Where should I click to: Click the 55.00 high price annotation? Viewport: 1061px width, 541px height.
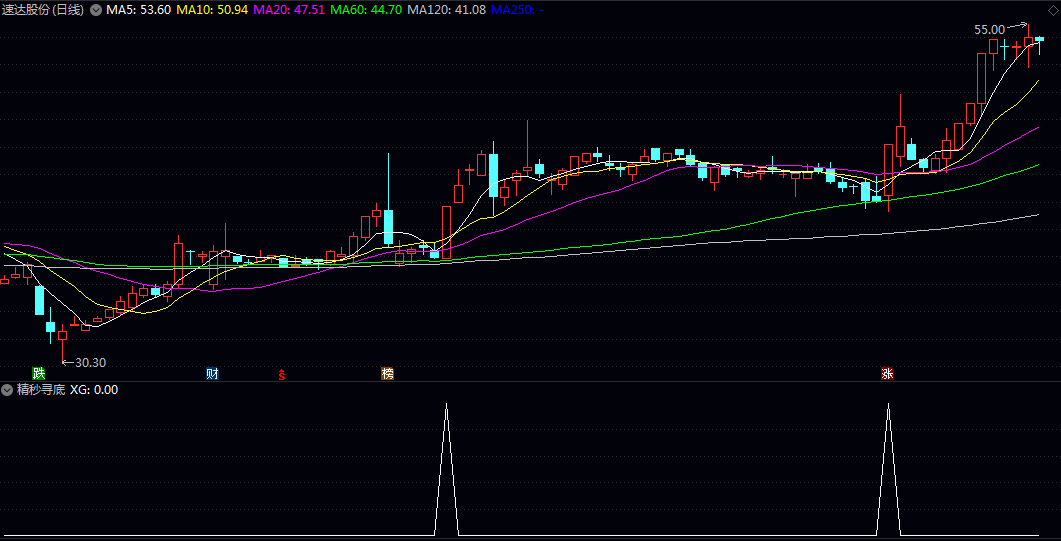click(x=989, y=30)
